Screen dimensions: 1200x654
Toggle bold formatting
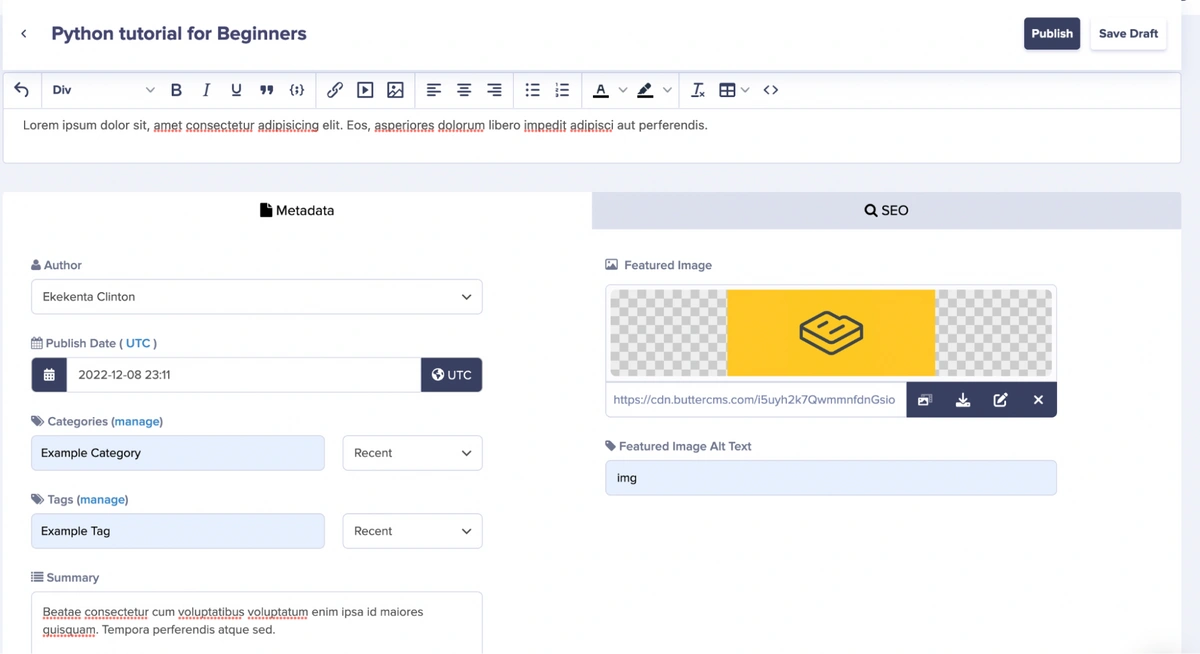176,90
